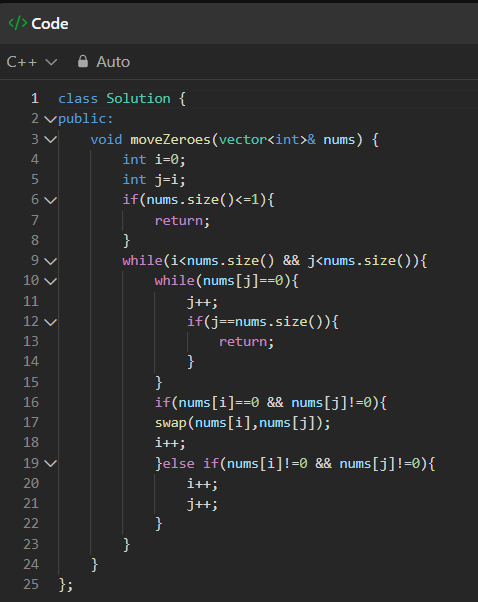Click the closing '};' on line 25
This screenshot has width=478, height=602.
(x=66, y=585)
